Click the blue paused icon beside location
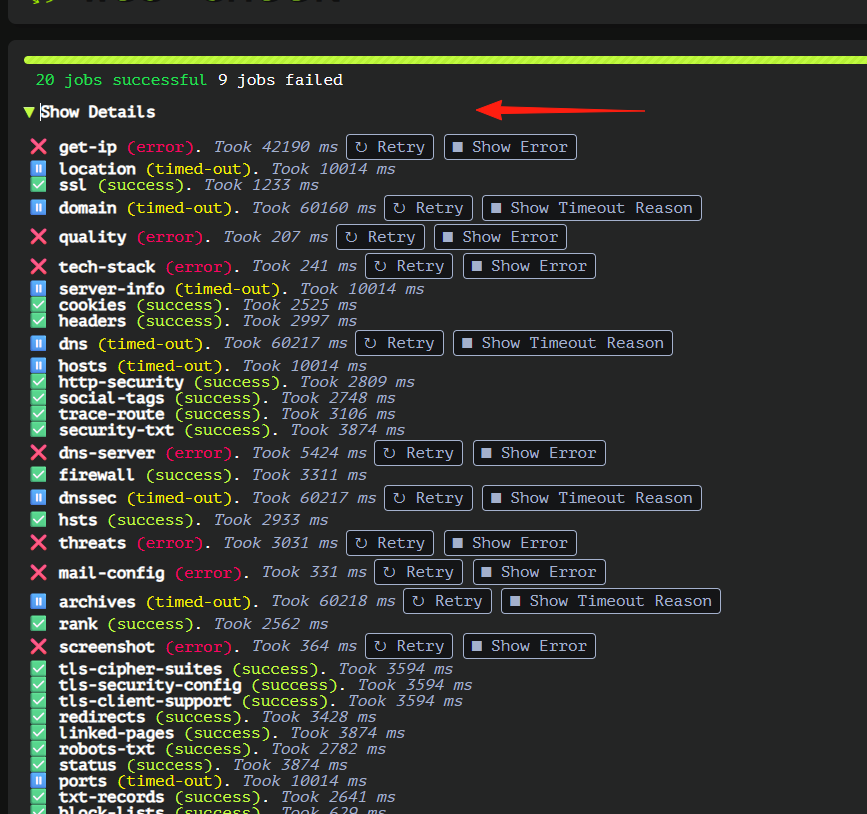 (x=38, y=168)
